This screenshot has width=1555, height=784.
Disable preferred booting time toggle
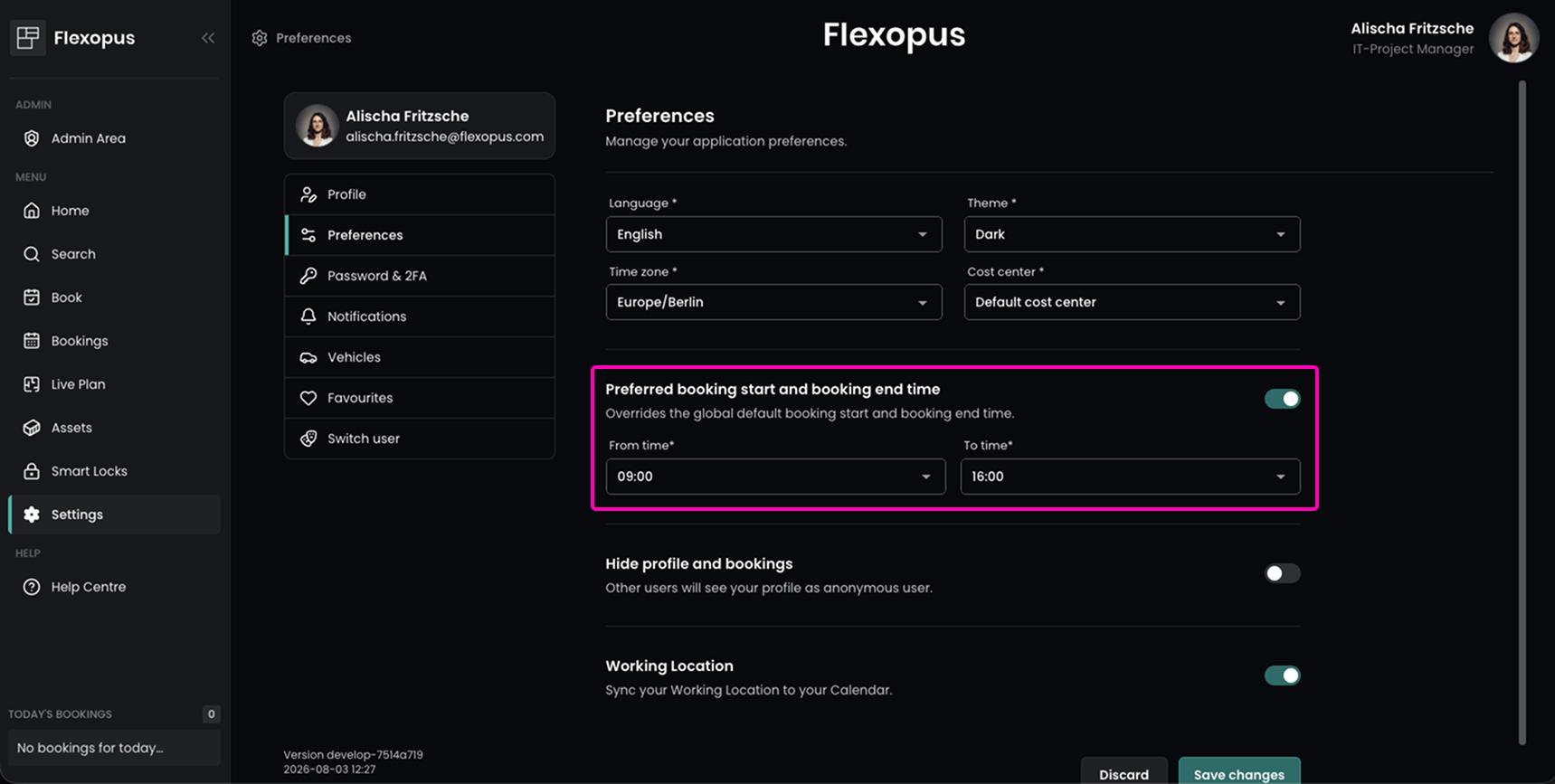[1282, 399]
